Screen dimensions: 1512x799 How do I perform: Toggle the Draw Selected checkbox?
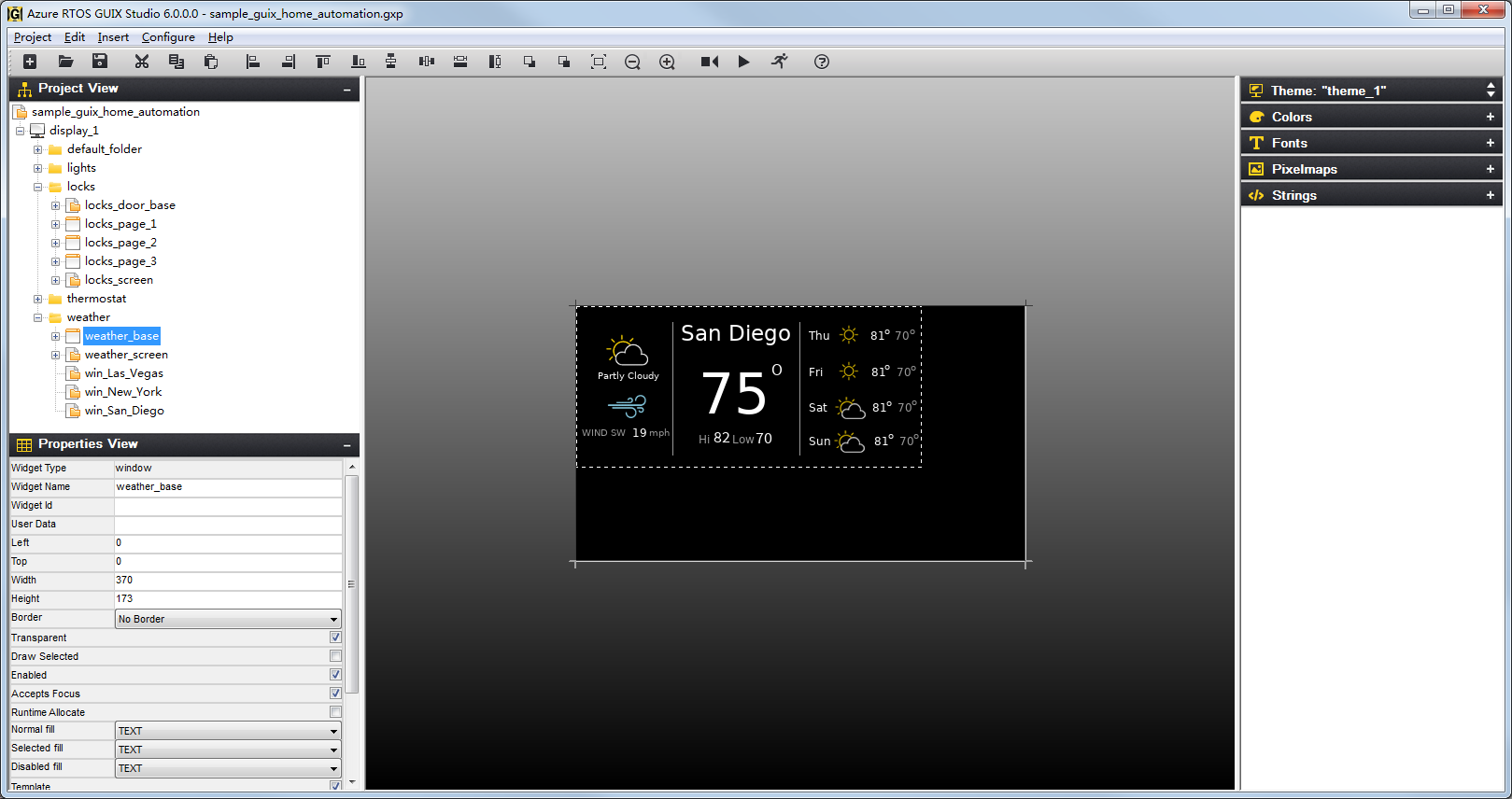335,656
